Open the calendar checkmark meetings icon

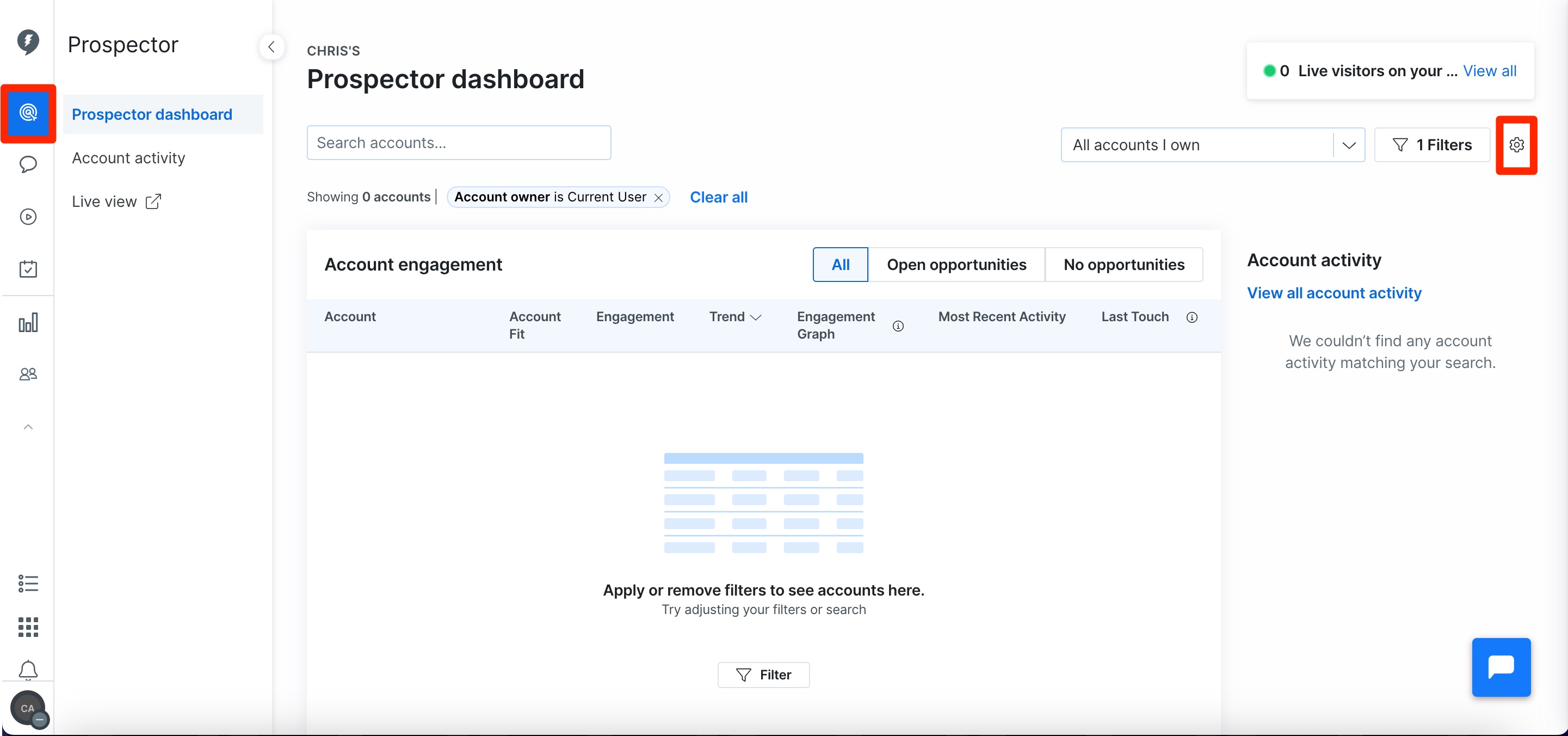point(28,269)
